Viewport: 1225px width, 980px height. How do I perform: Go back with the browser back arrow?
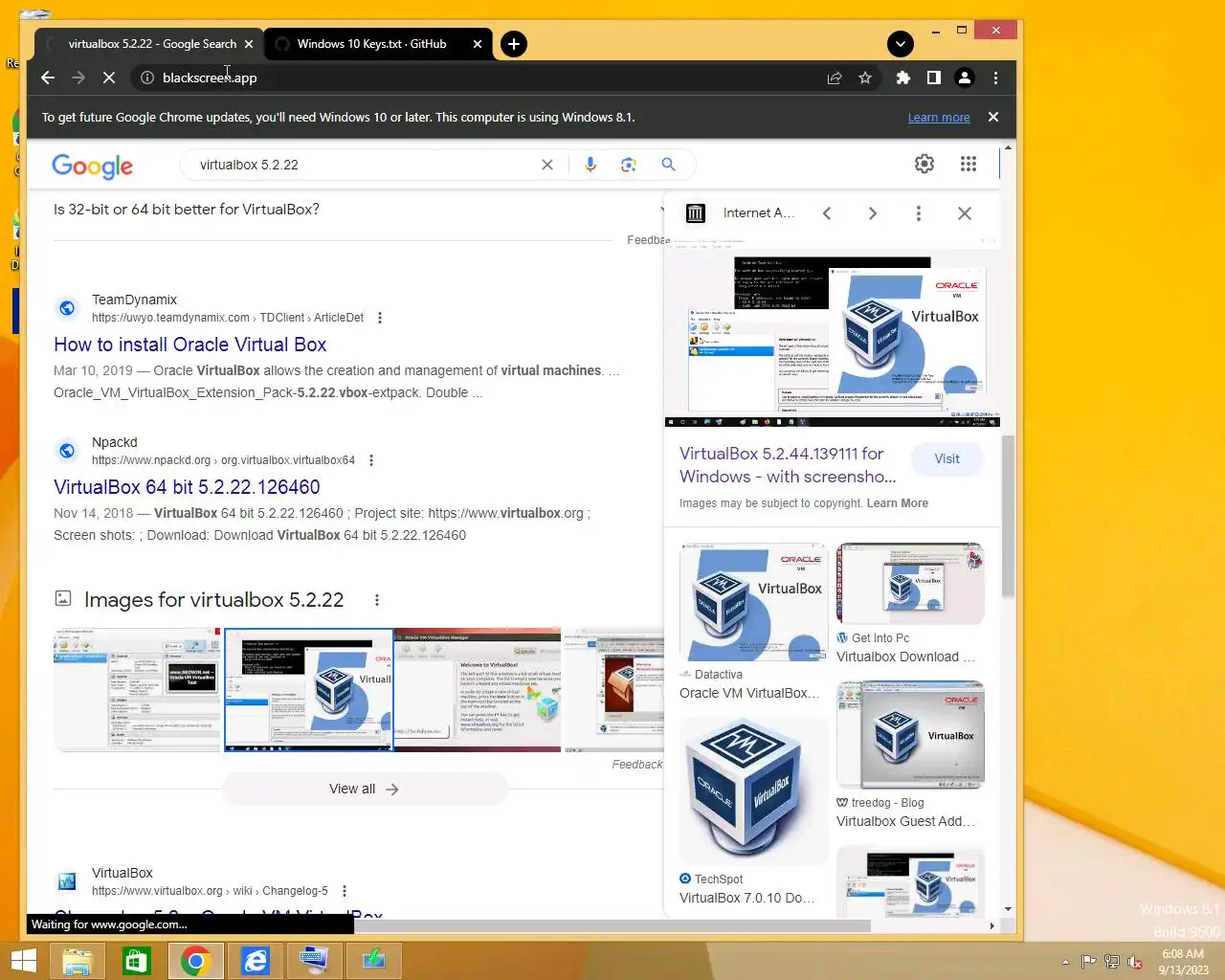(48, 78)
